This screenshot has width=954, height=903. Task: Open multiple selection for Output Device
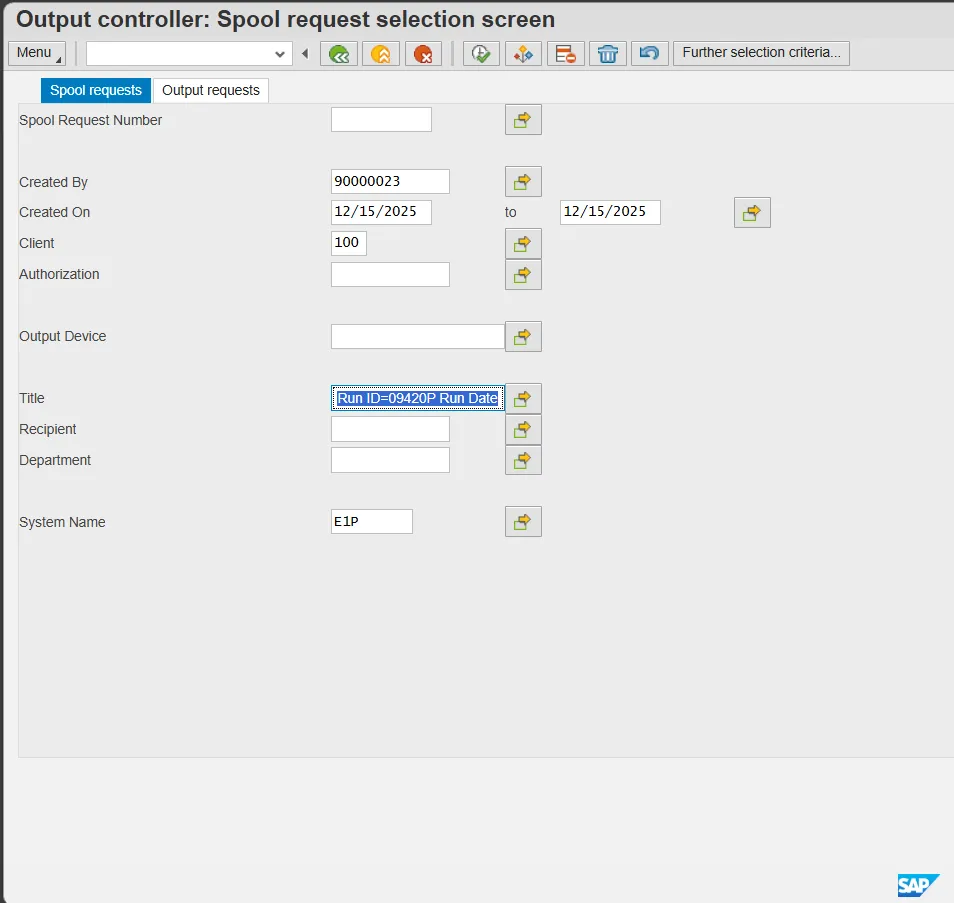522,337
